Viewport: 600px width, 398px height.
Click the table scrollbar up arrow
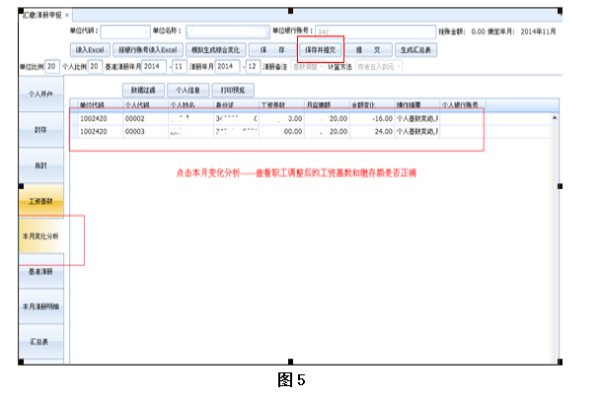tap(554, 118)
